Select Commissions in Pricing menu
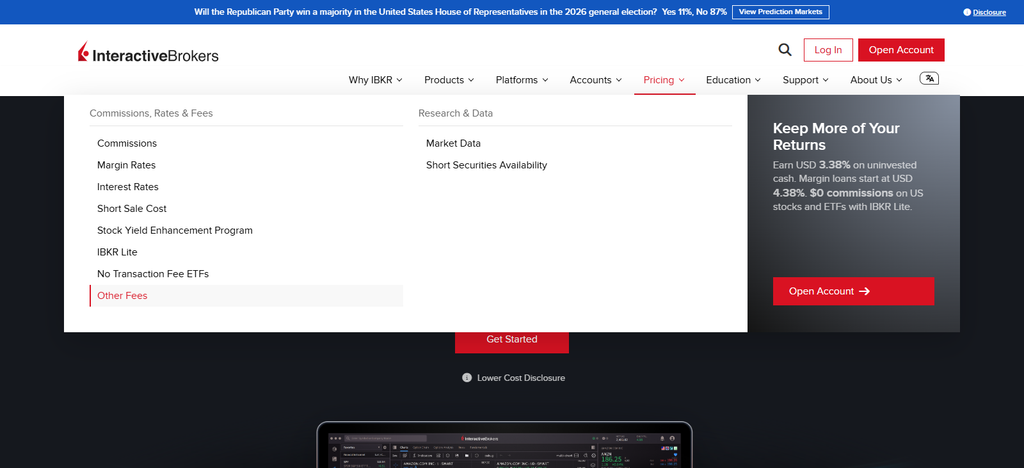Image resolution: width=1024 pixels, height=468 pixels. (127, 143)
